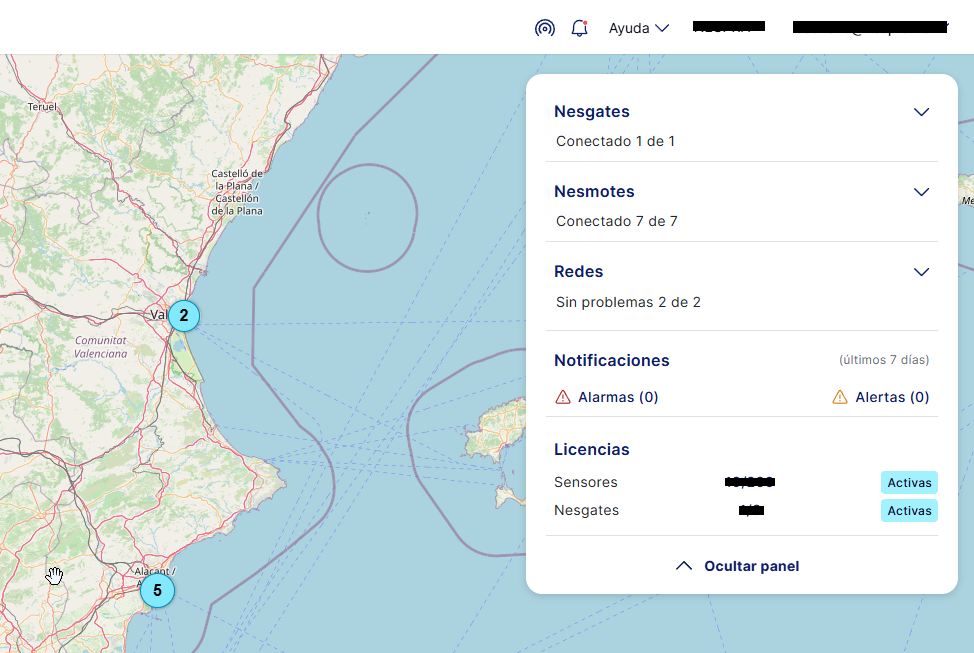Click the upward chevron beside Ocultar panel
Screen dimensions: 974x653
[684, 566]
